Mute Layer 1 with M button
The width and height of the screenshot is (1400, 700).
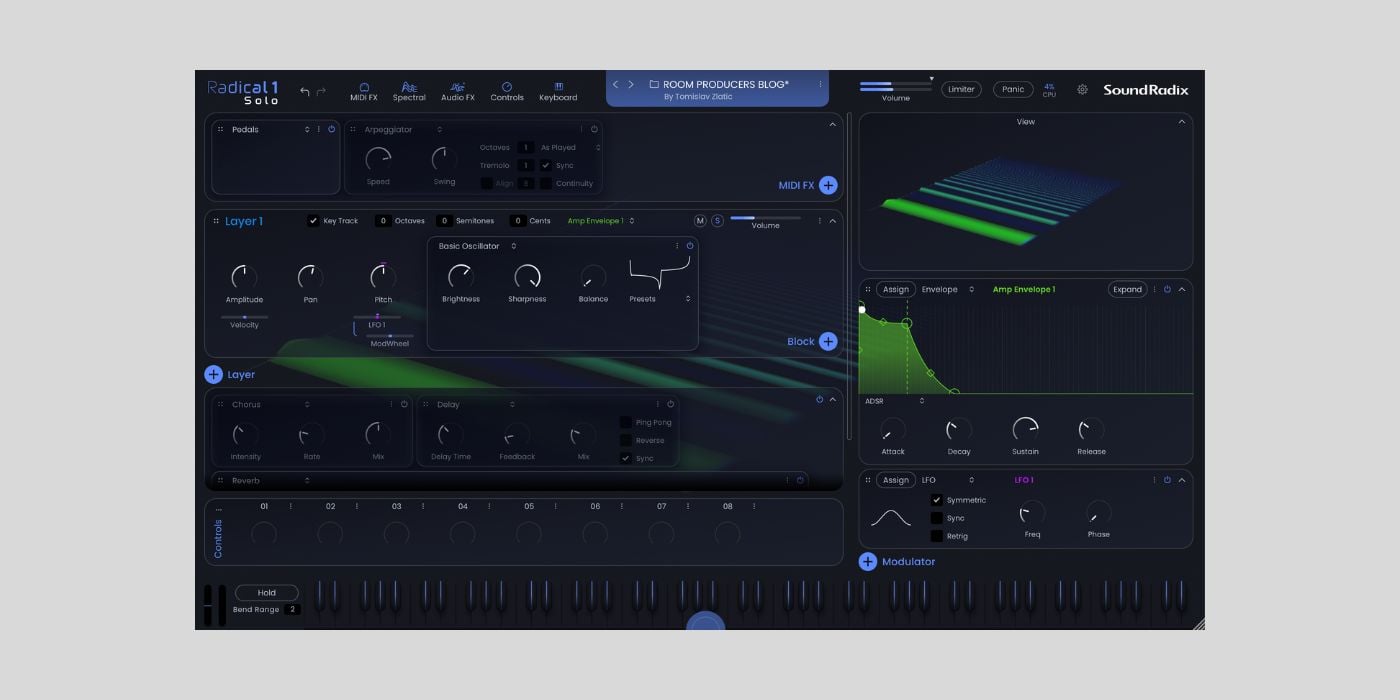[x=700, y=221]
